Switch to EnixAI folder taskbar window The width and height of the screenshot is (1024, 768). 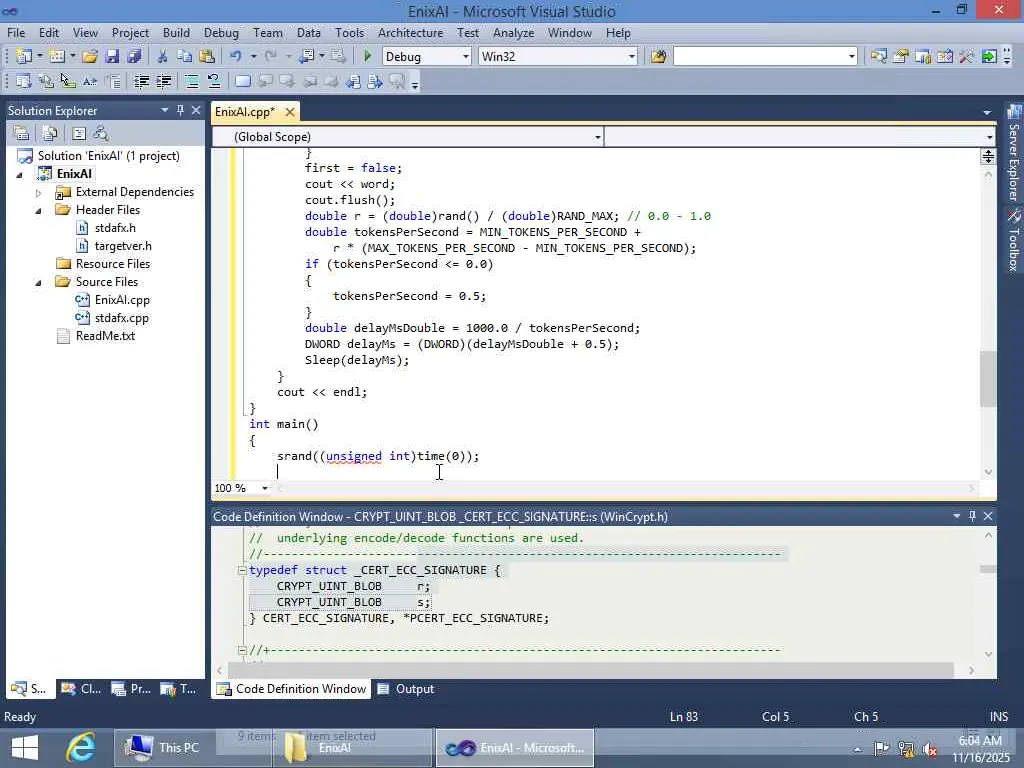(353, 748)
